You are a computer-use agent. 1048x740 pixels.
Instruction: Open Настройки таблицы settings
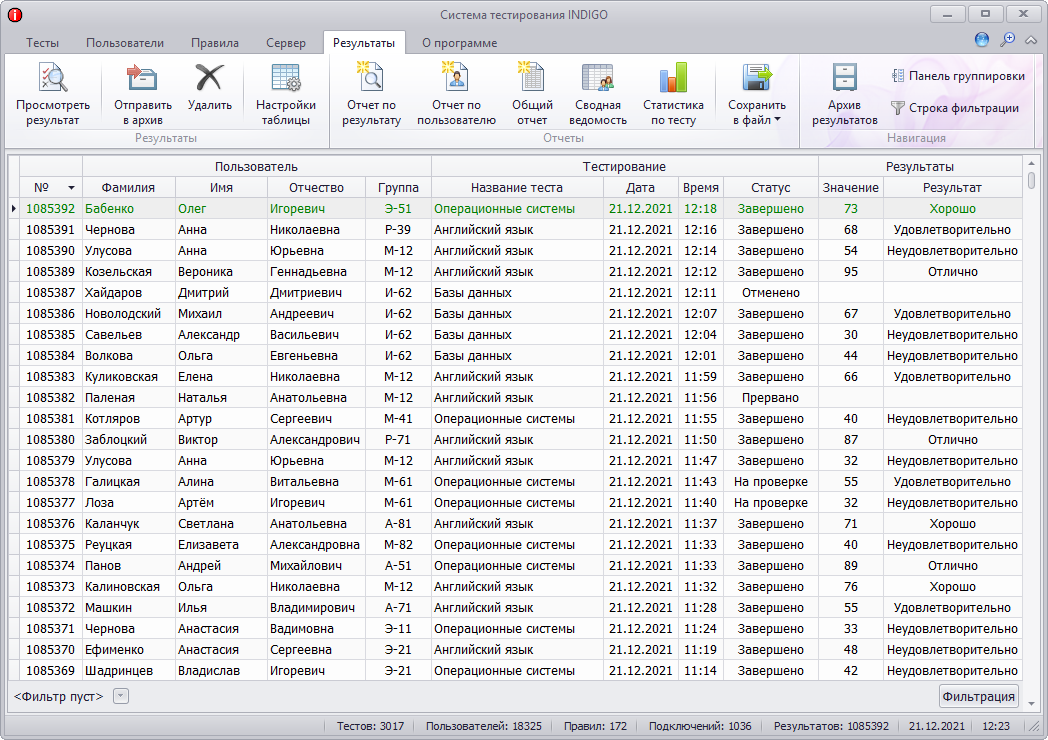pos(286,79)
